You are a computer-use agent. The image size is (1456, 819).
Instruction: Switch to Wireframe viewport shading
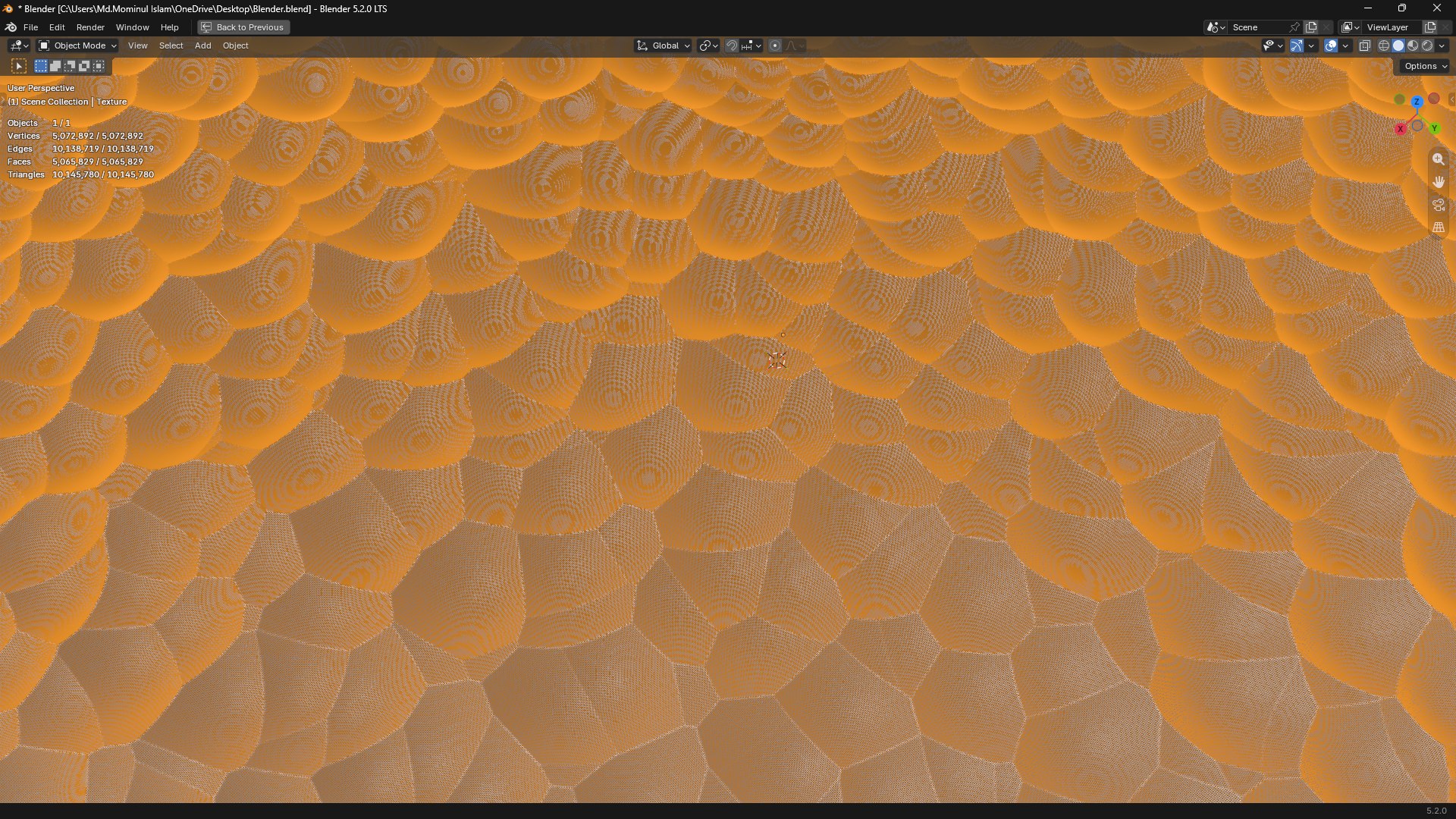pyautogui.click(x=1384, y=46)
